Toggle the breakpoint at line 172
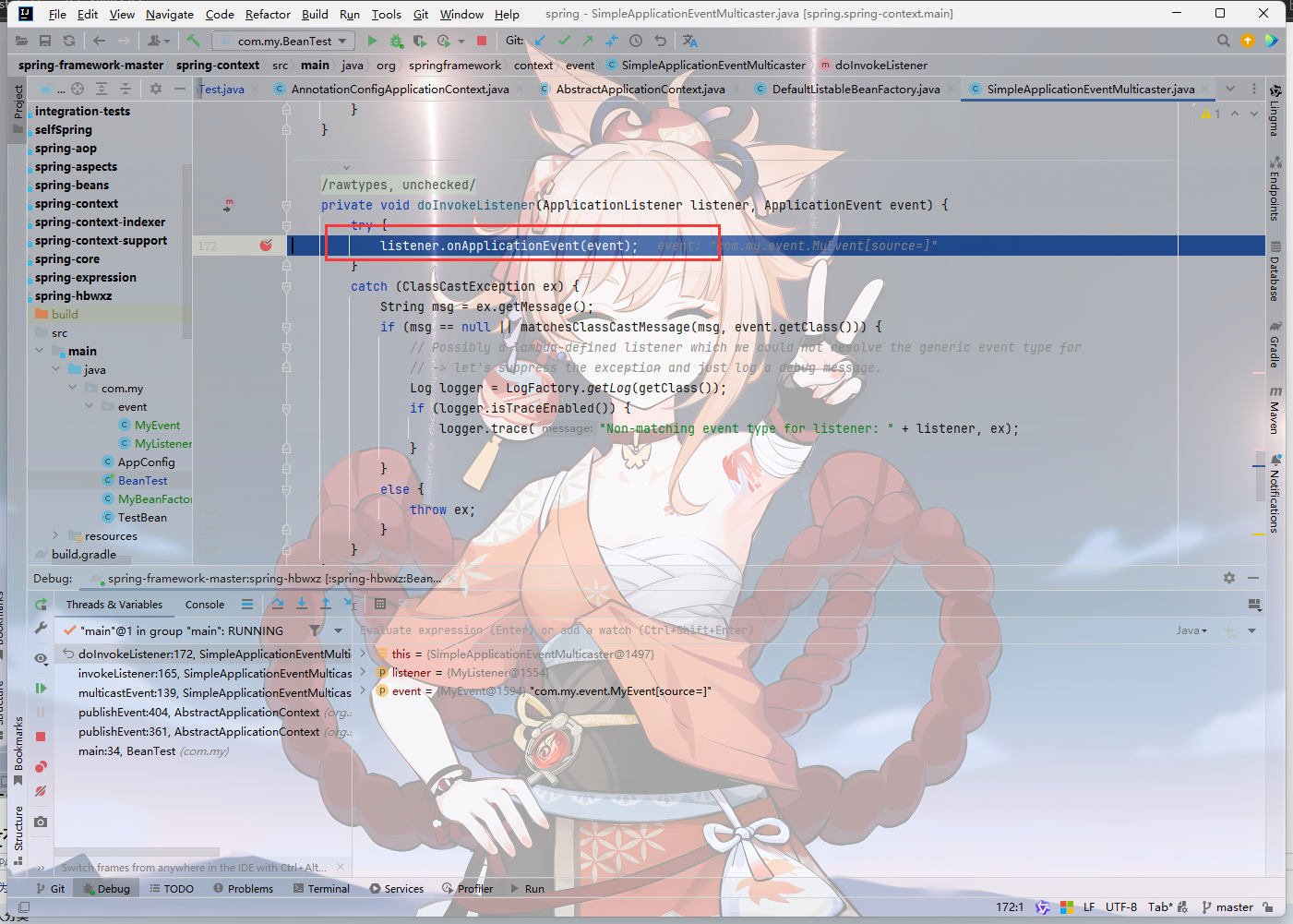 tap(266, 245)
